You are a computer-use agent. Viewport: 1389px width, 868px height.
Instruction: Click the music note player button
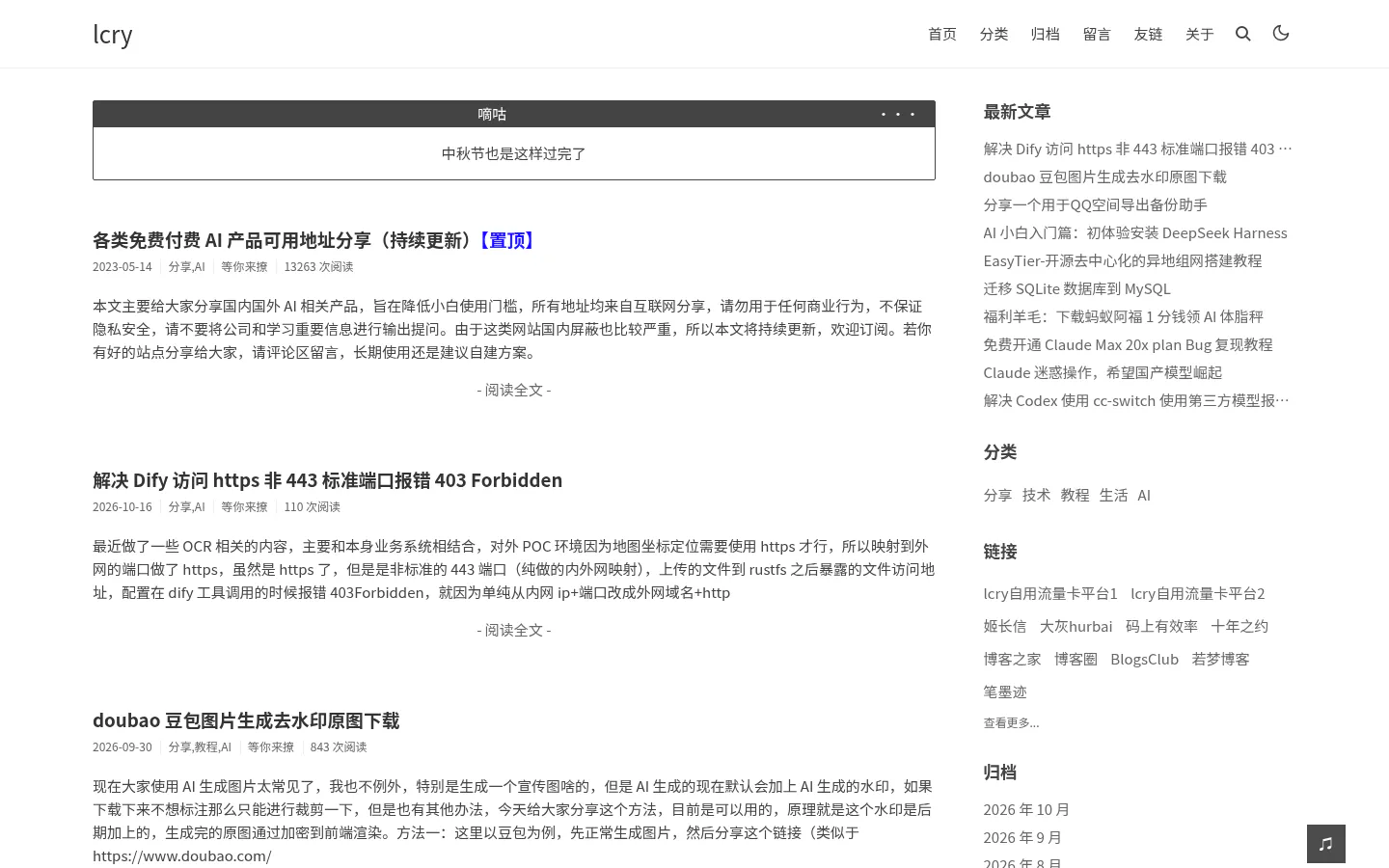click(1326, 844)
